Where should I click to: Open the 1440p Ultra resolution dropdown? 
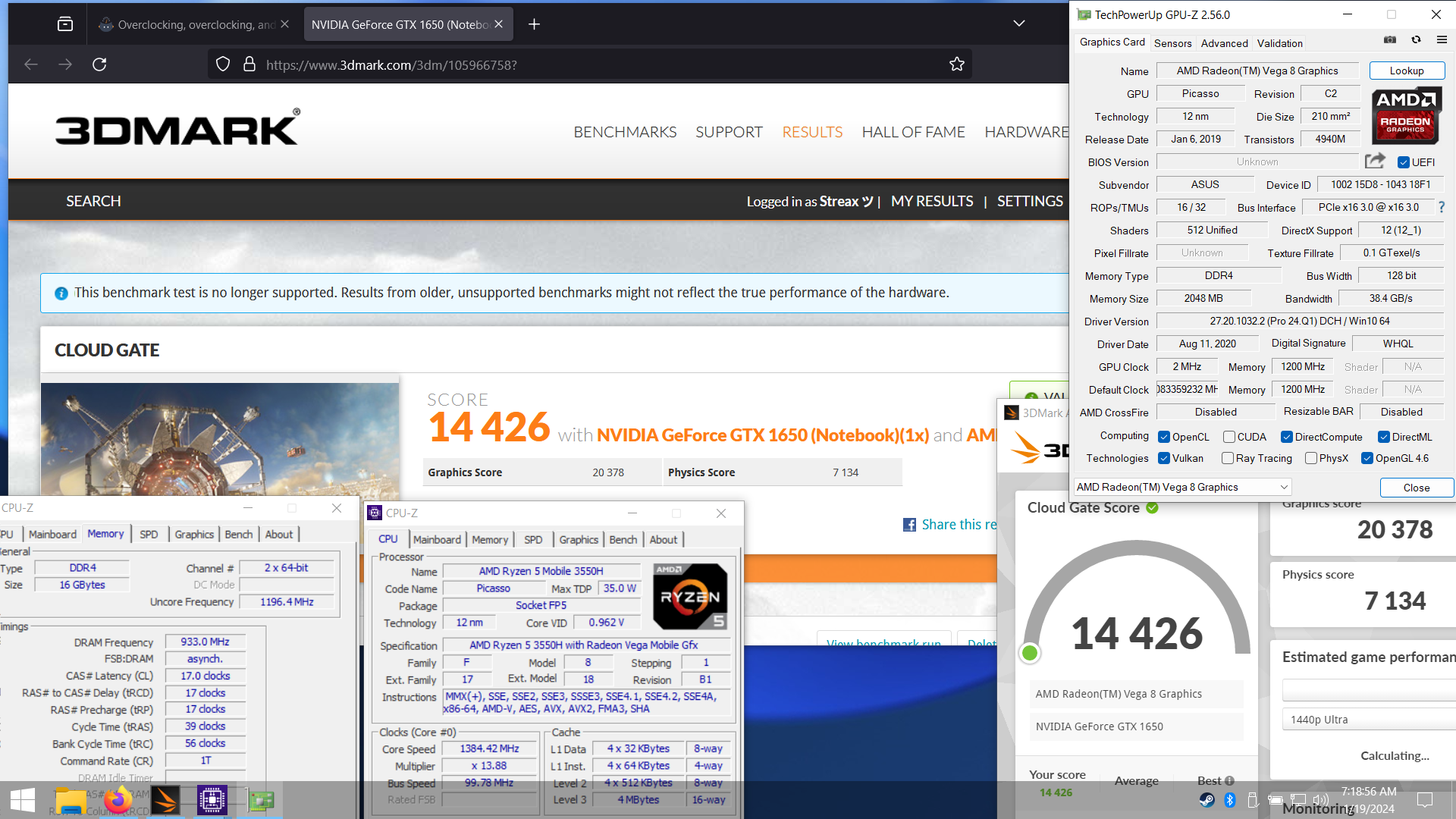[x=1369, y=720]
